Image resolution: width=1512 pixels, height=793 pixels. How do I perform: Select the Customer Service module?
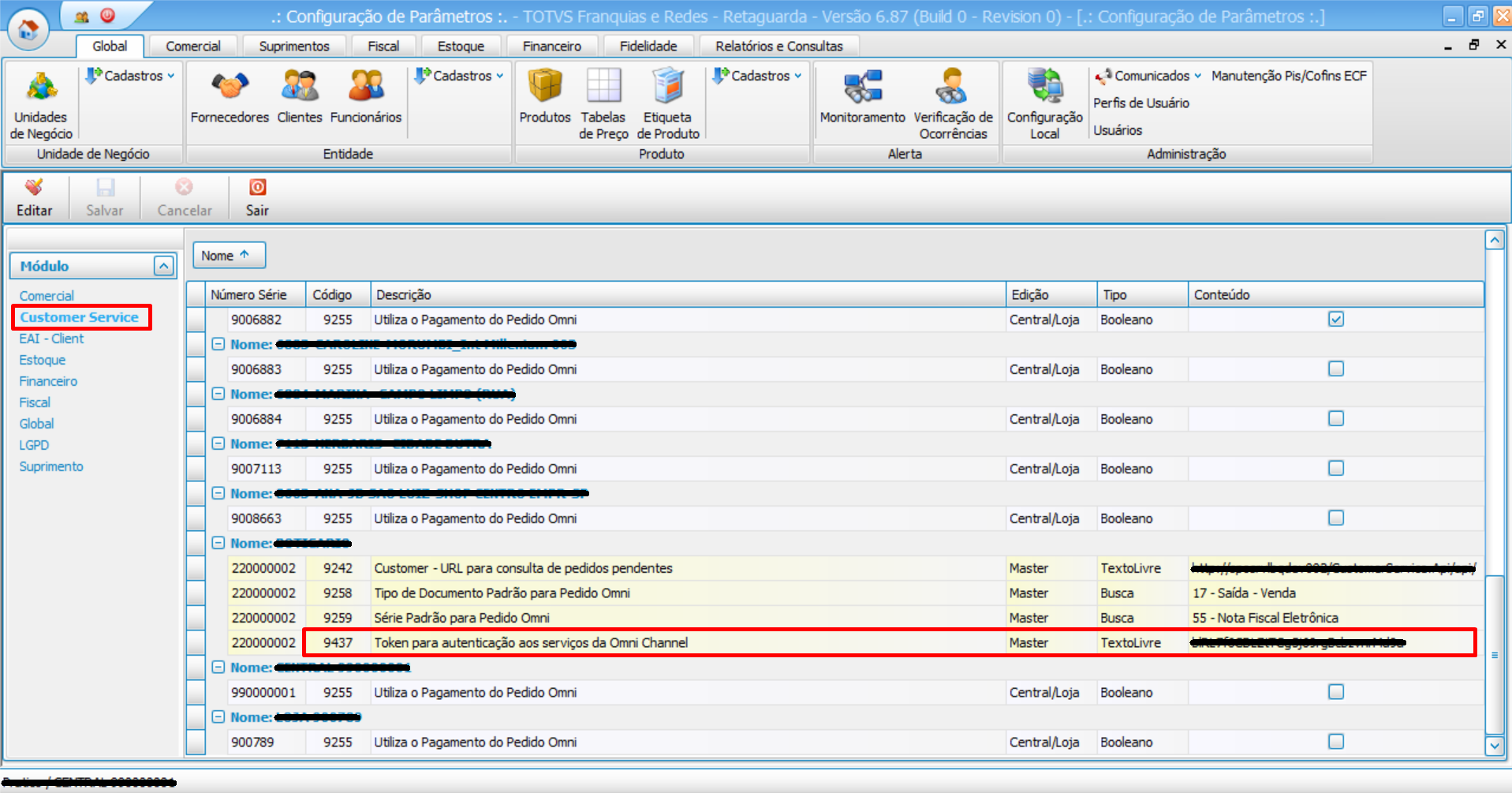coord(80,317)
